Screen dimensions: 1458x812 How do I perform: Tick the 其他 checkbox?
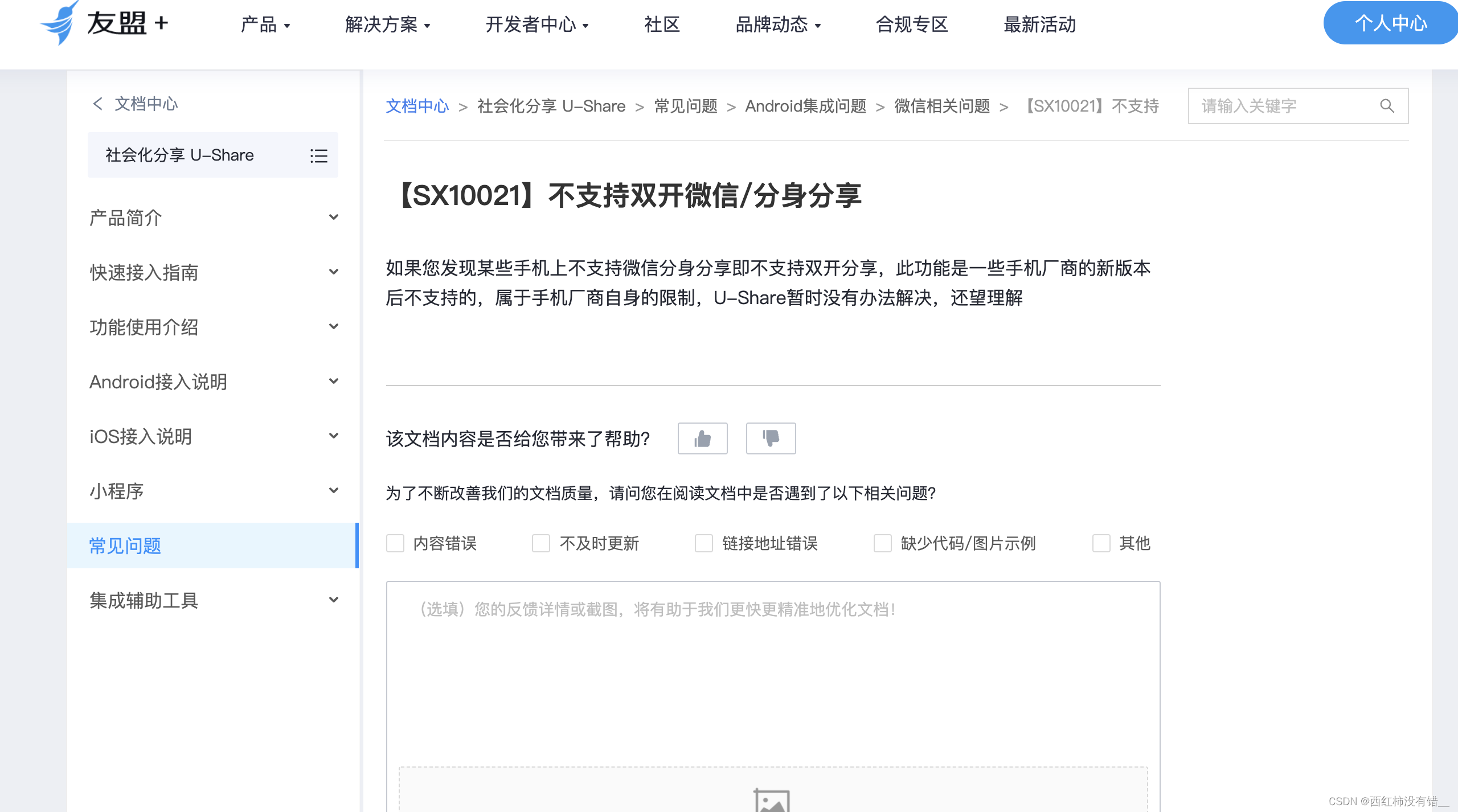coord(1101,543)
